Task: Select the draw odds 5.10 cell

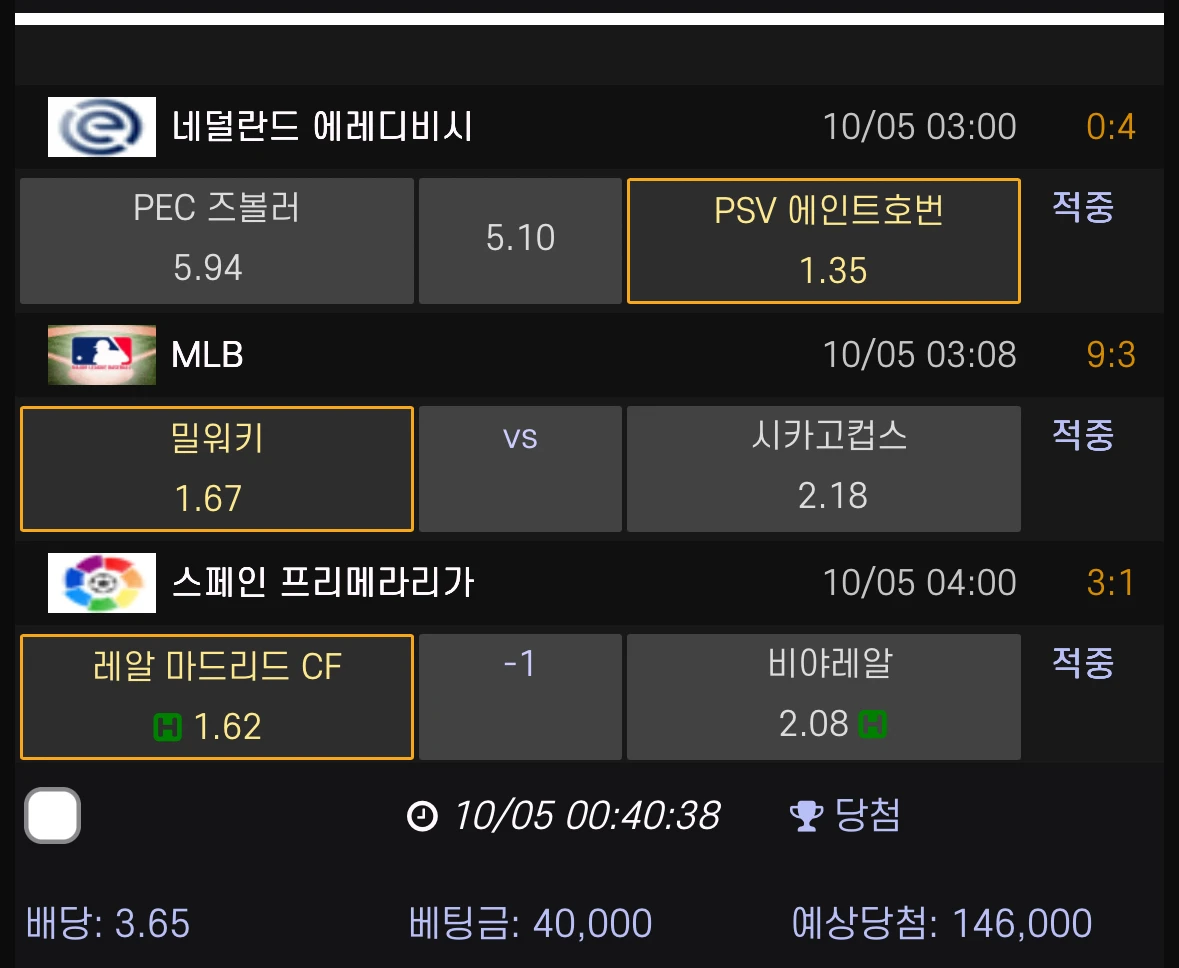Action: [520, 241]
